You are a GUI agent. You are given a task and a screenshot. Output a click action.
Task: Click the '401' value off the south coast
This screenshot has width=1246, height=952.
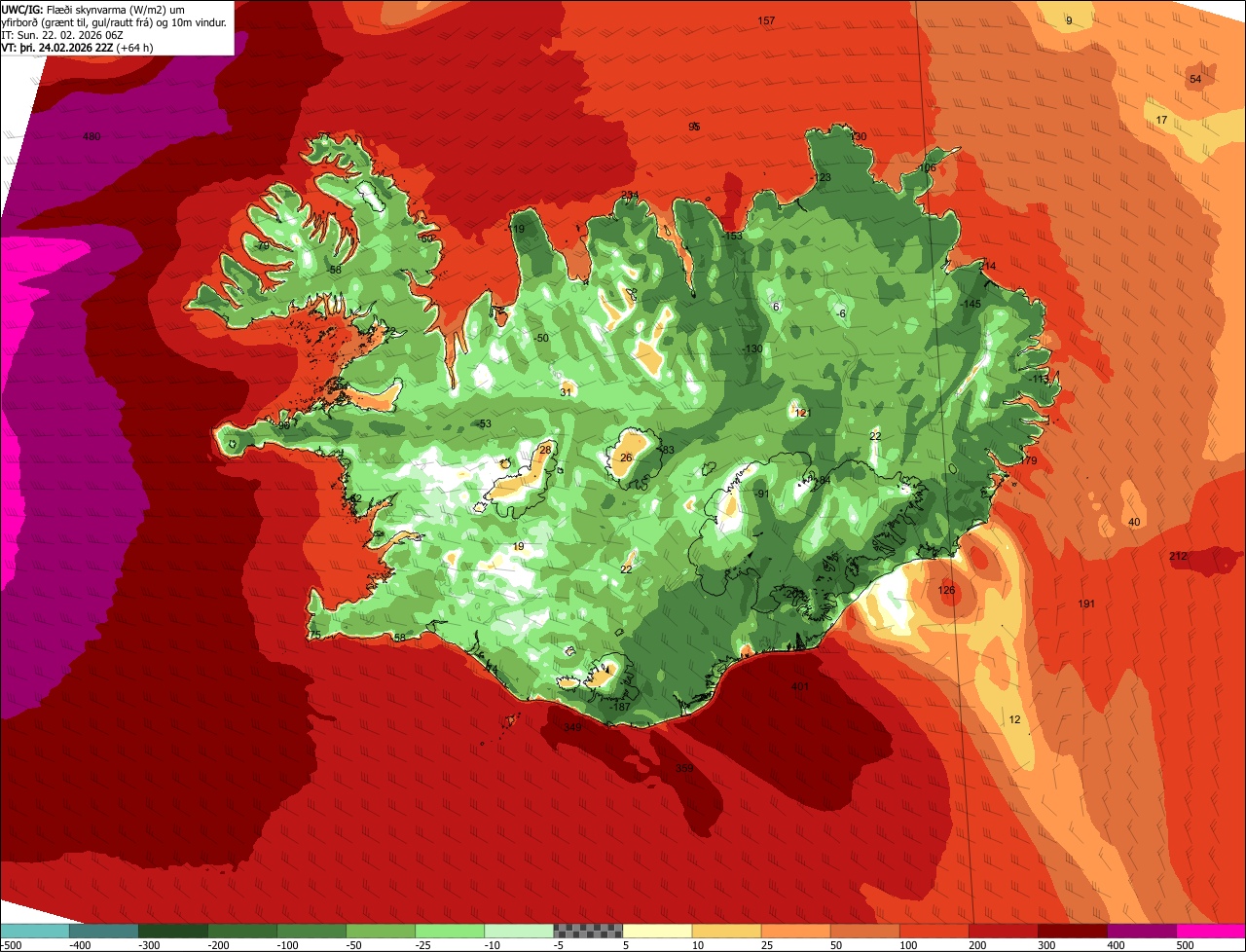[x=800, y=686]
